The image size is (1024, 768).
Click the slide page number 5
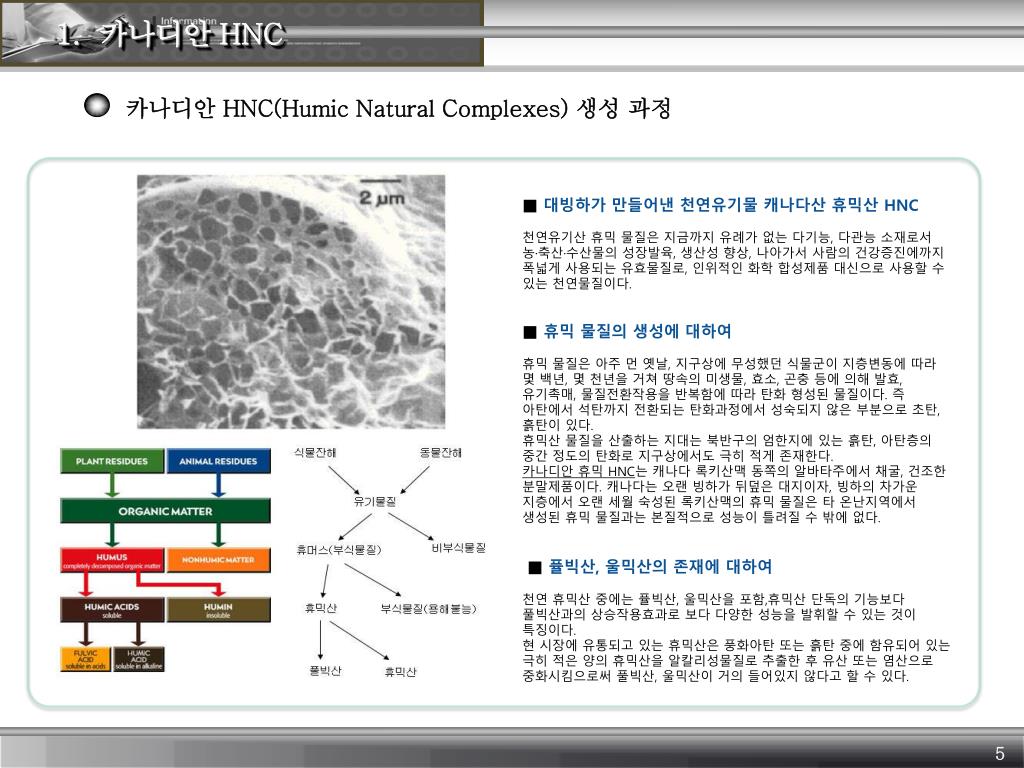click(1000, 753)
